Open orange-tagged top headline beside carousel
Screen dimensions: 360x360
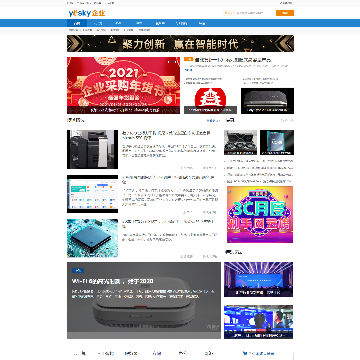point(232,60)
